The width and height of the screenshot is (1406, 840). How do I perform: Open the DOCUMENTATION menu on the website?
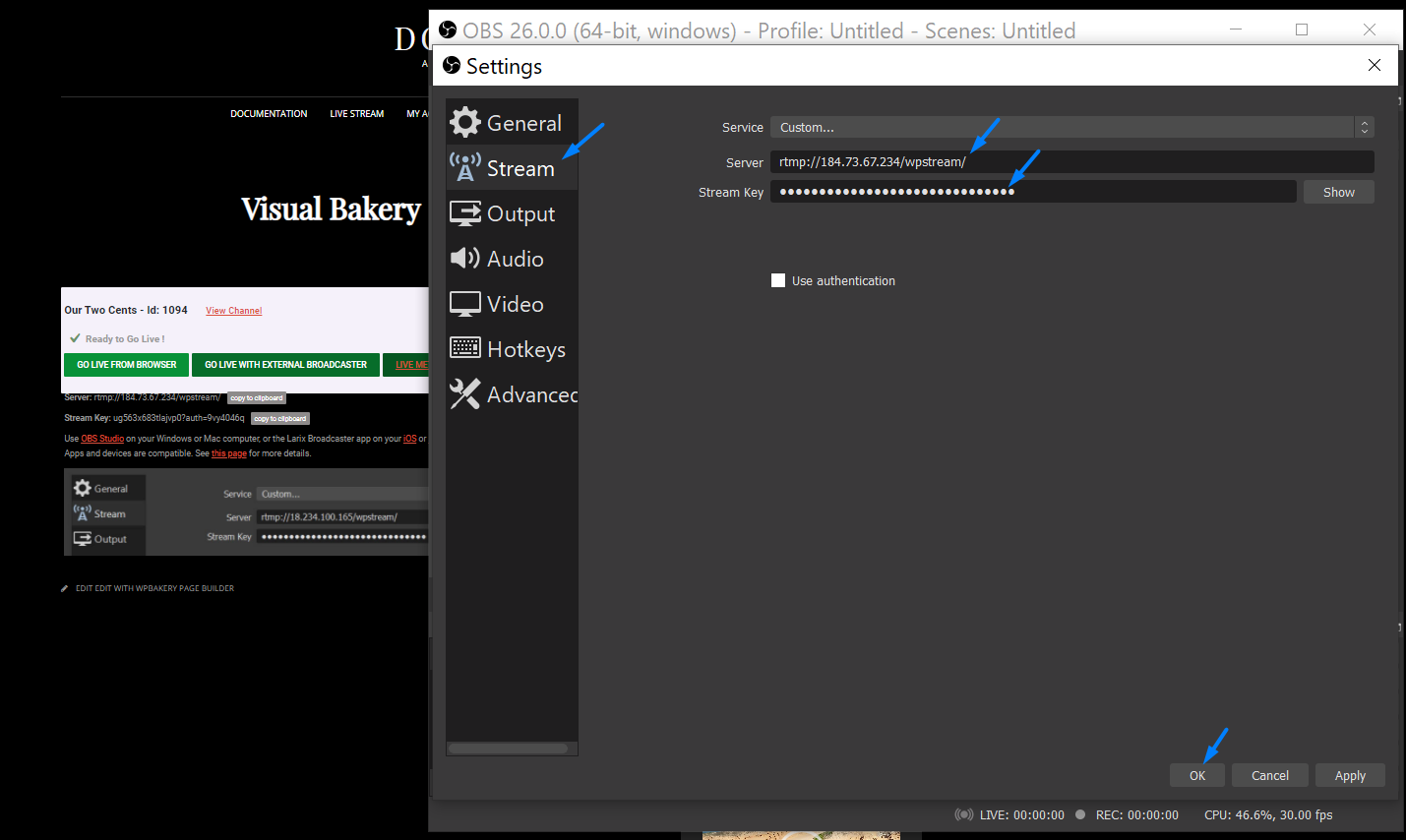[x=269, y=114]
